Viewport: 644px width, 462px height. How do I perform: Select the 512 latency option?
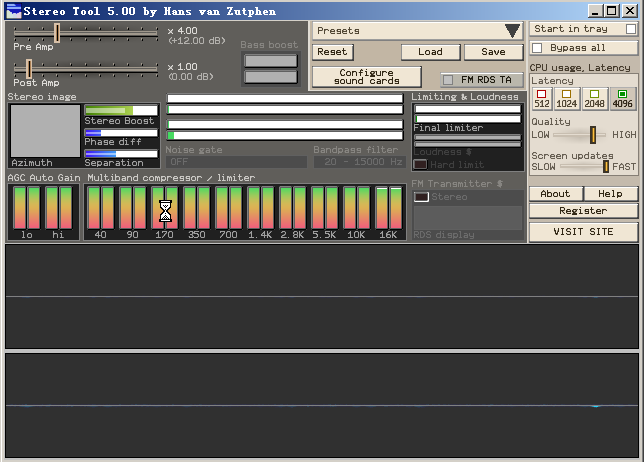[541, 98]
